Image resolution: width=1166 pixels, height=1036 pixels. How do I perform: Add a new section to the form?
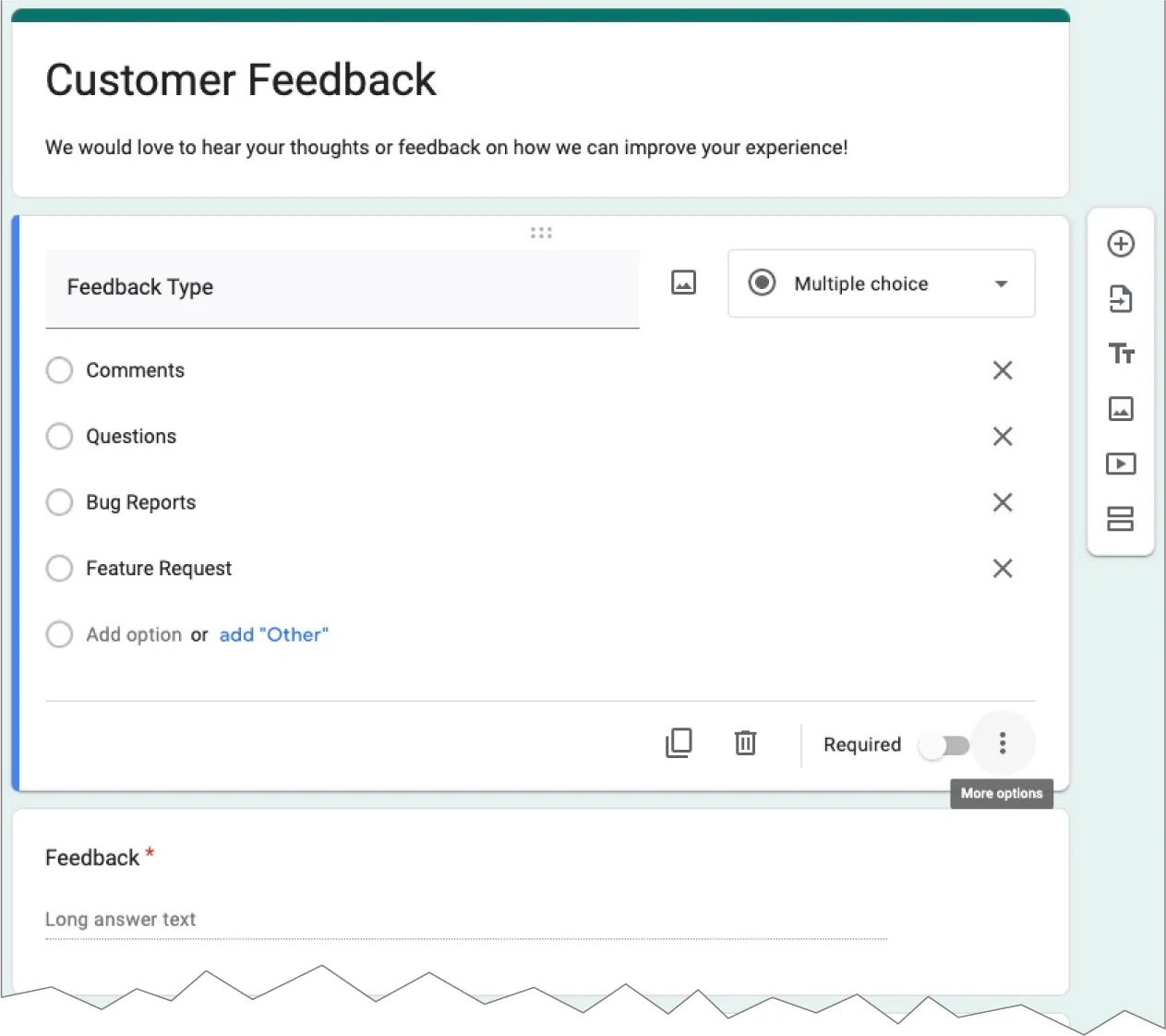[x=1121, y=519]
